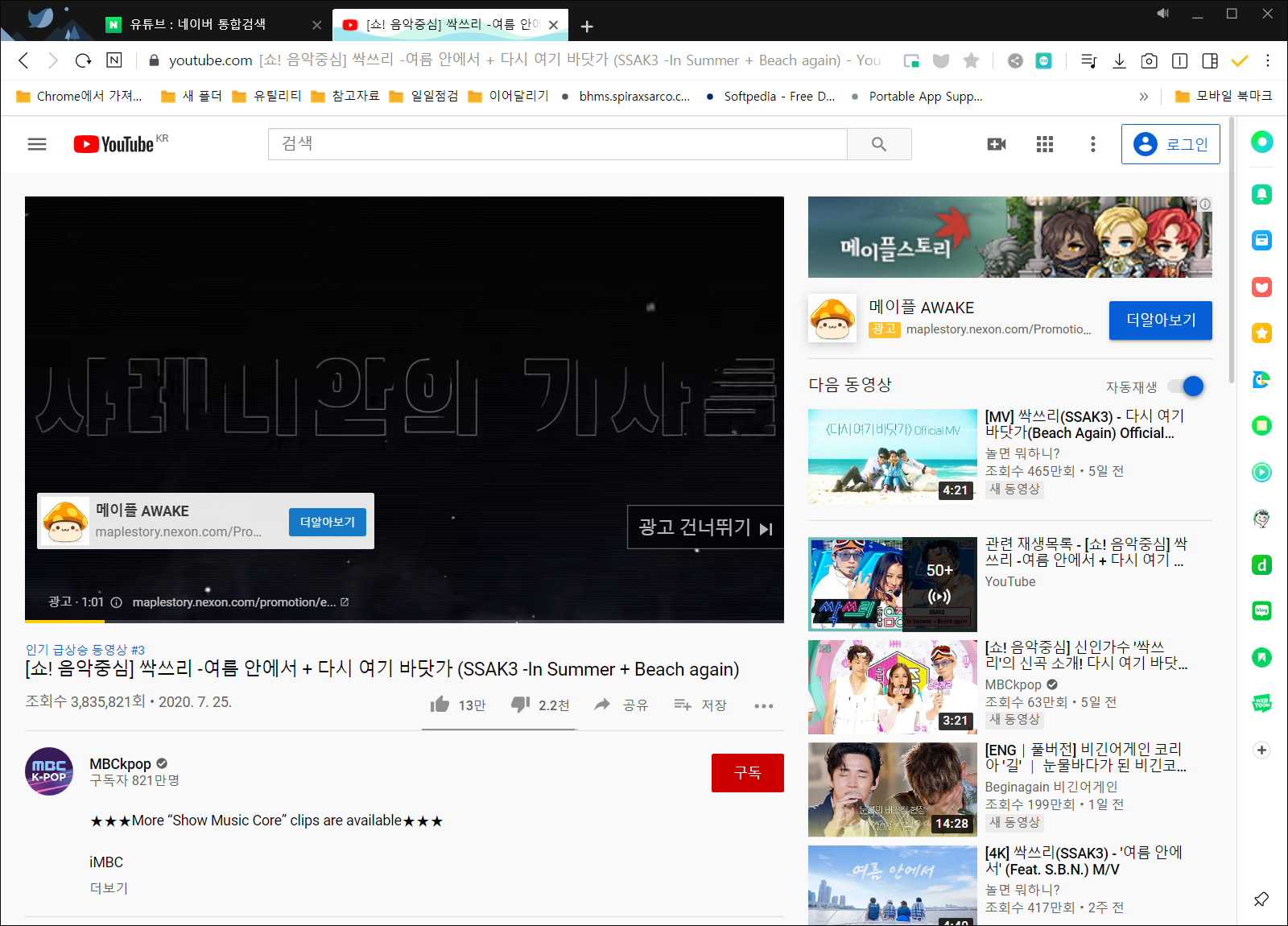Open the create video camera icon

point(997,144)
